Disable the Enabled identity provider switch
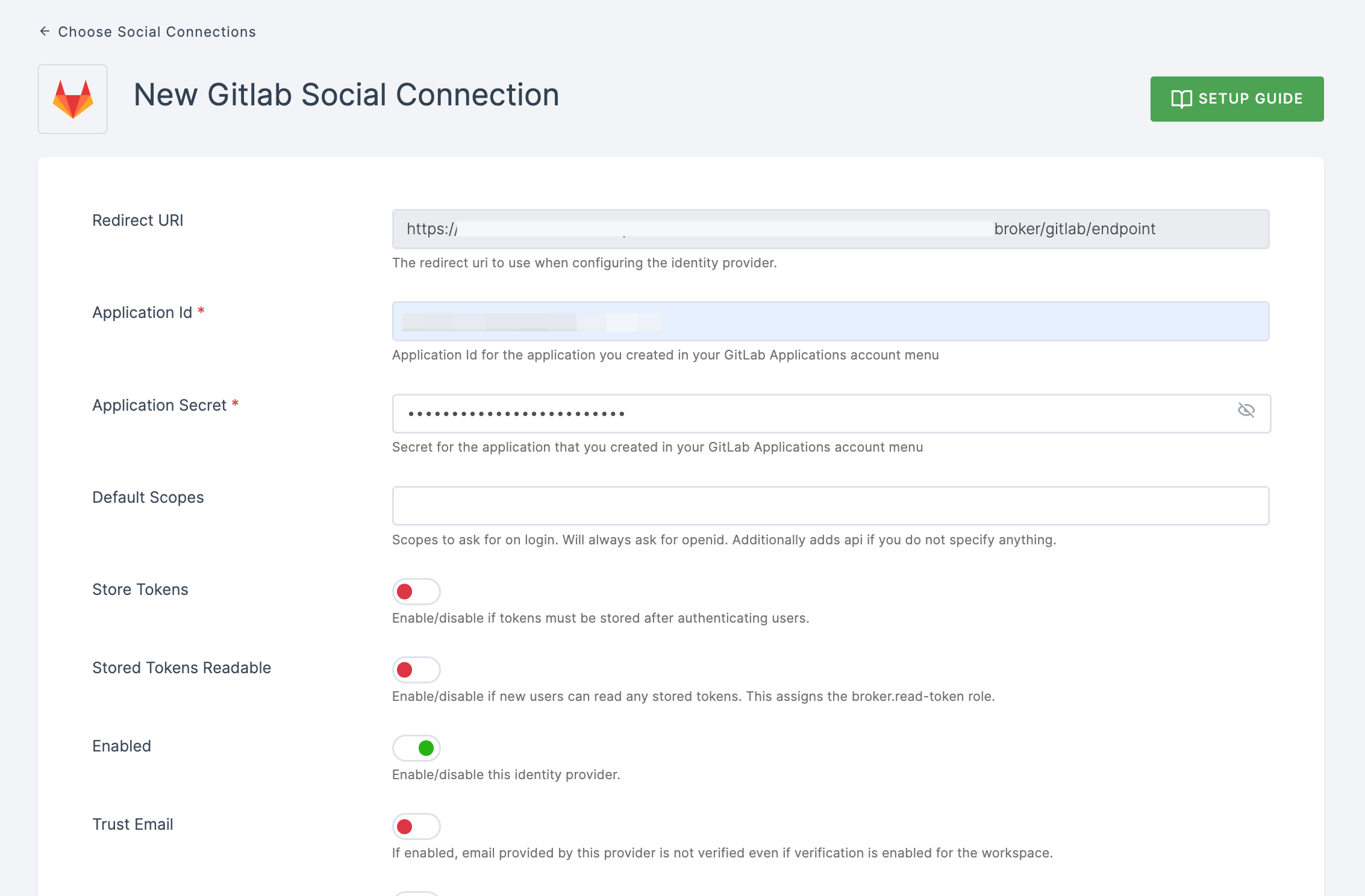 [x=416, y=748]
